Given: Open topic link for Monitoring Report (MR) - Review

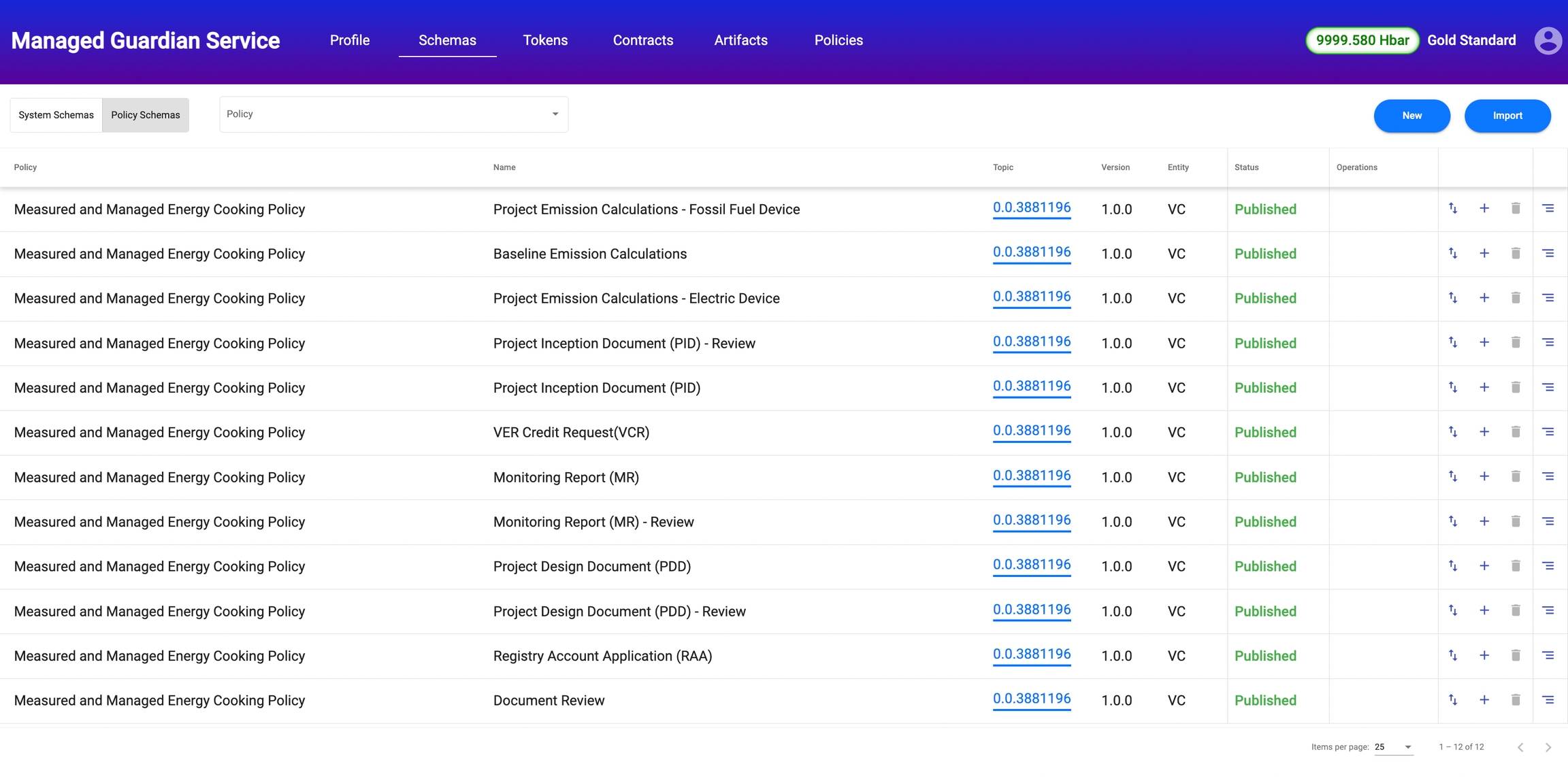Looking at the screenshot, I should (x=1031, y=520).
